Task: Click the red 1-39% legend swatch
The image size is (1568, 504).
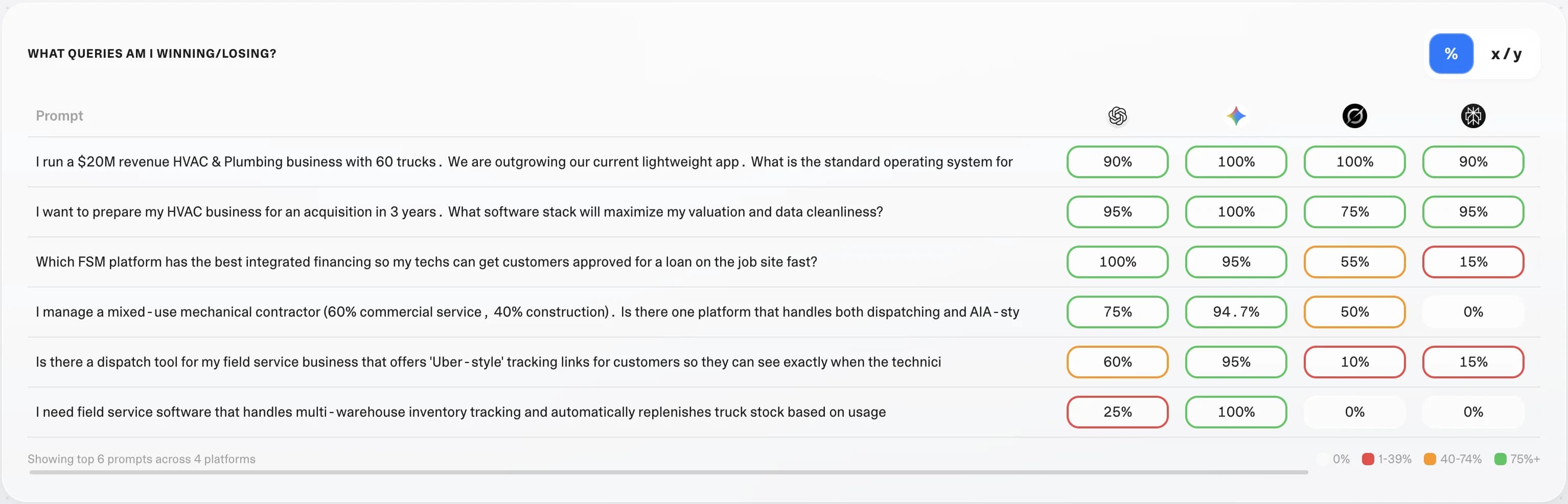Action: pyautogui.click(x=1368, y=459)
